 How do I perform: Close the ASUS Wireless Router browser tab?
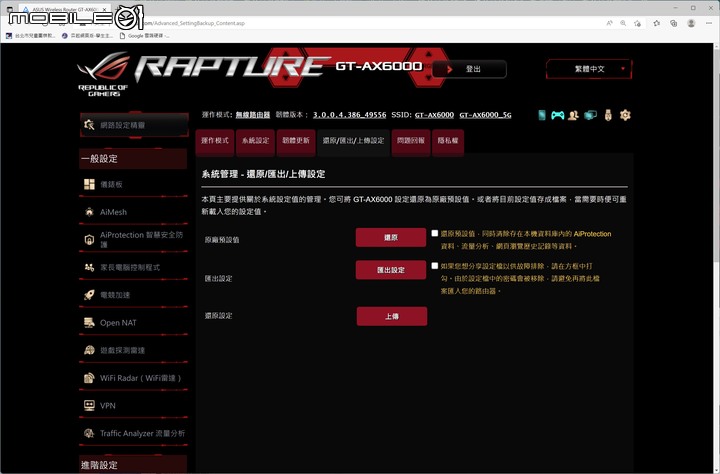point(105,9)
